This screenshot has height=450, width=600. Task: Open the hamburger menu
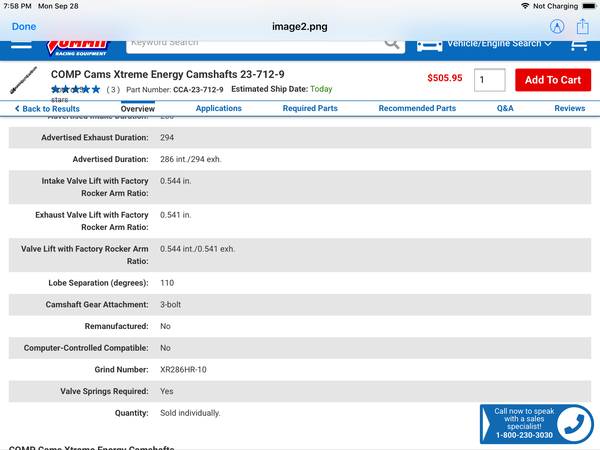point(21,46)
